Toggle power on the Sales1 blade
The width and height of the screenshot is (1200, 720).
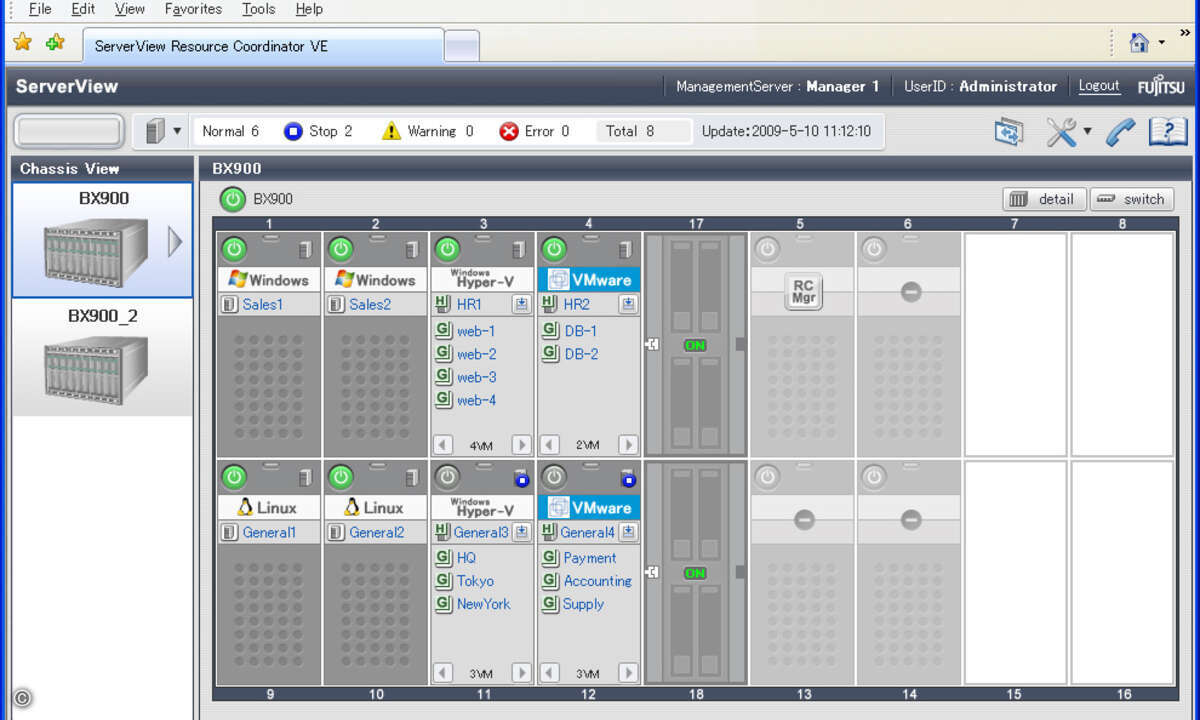point(234,248)
